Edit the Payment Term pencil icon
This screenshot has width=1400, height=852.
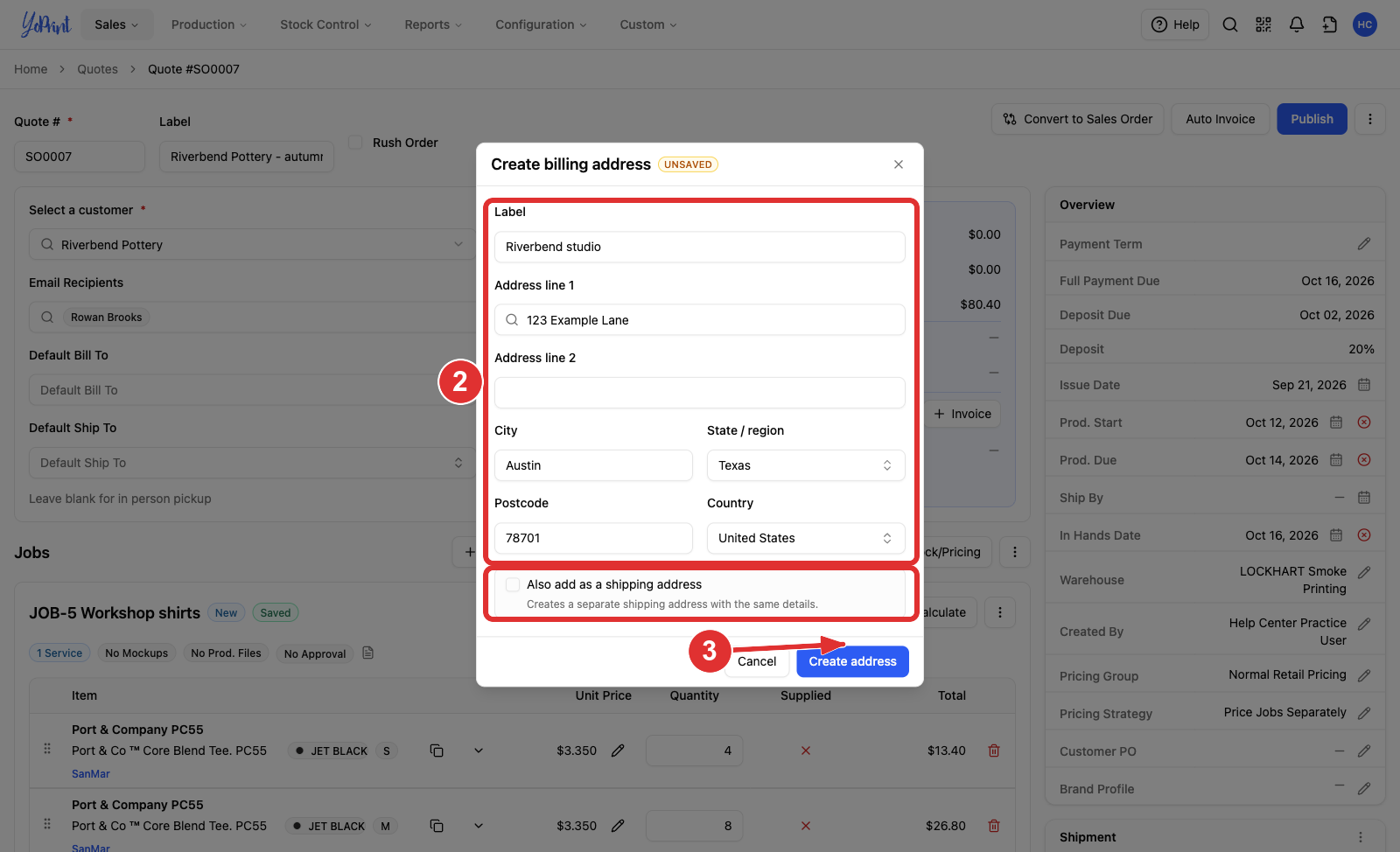(x=1364, y=244)
